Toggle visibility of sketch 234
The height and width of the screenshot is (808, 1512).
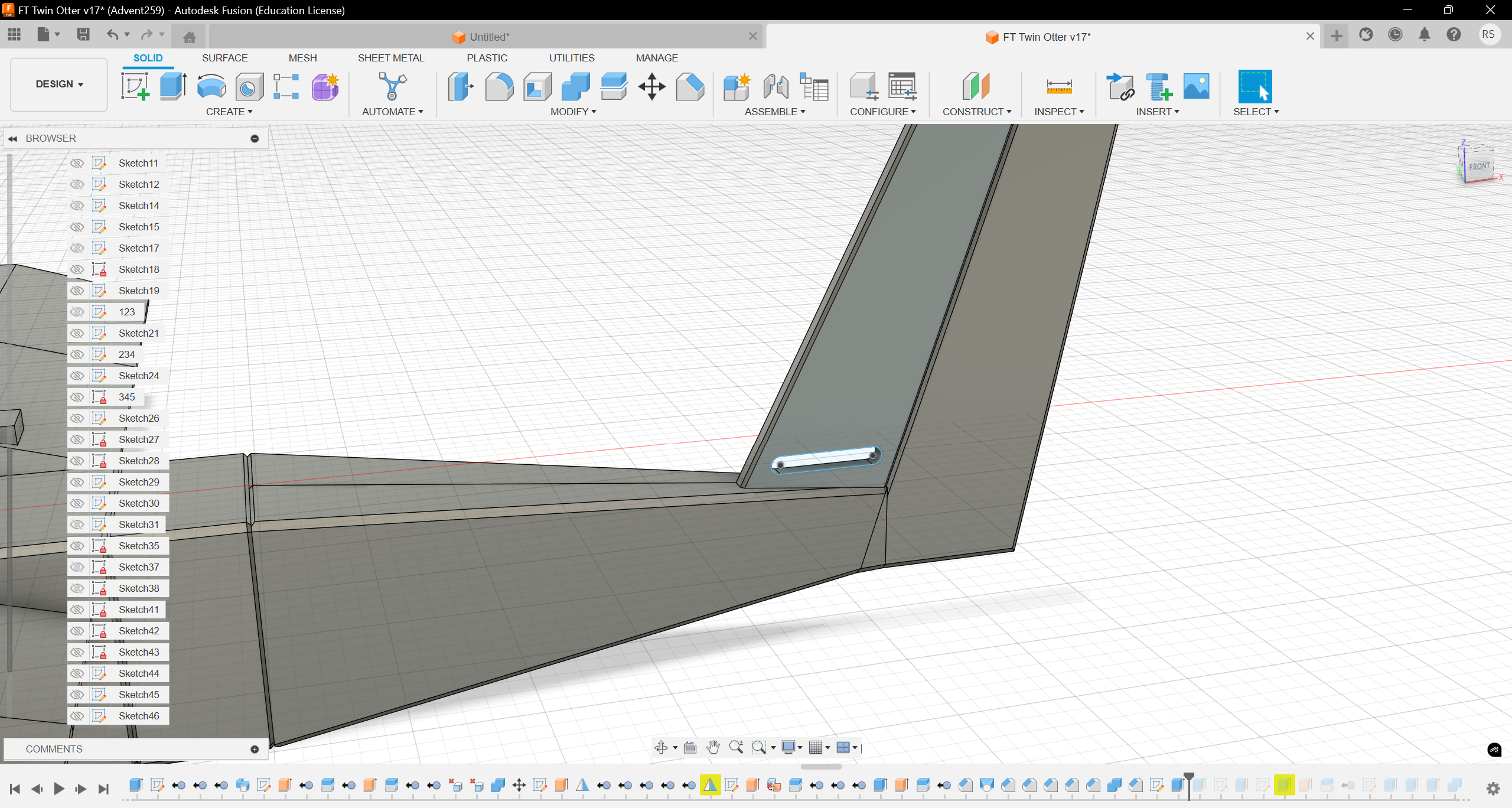[x=77, y=354]
